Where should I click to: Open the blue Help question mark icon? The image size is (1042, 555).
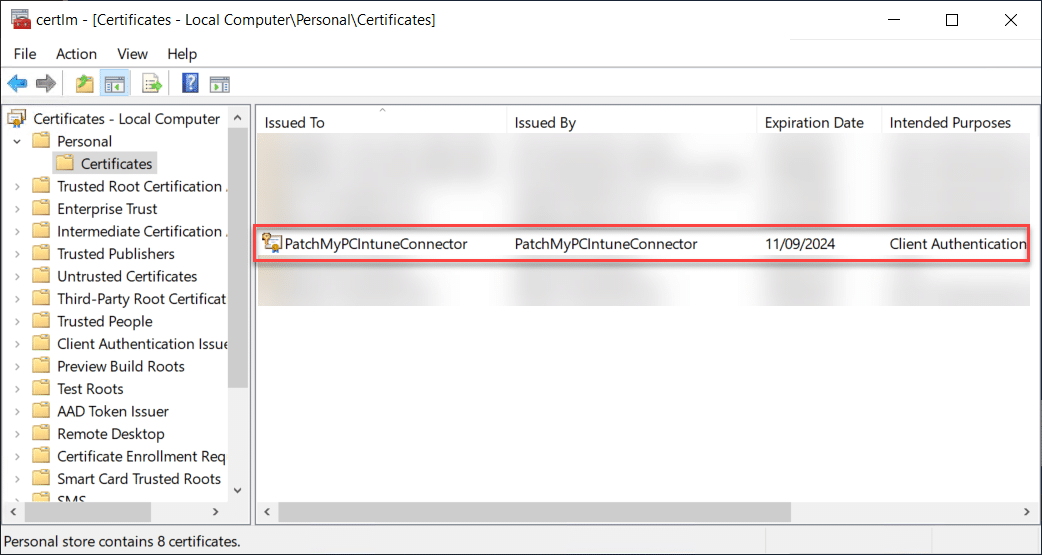point(190,84)
